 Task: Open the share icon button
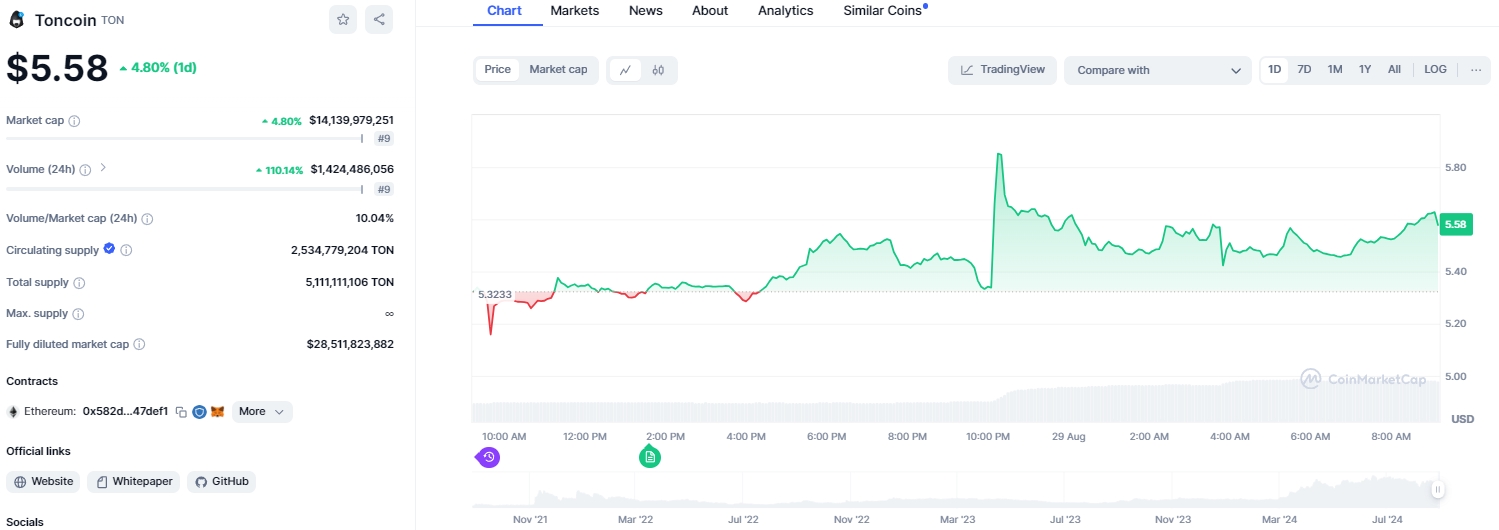click(379, 19)
